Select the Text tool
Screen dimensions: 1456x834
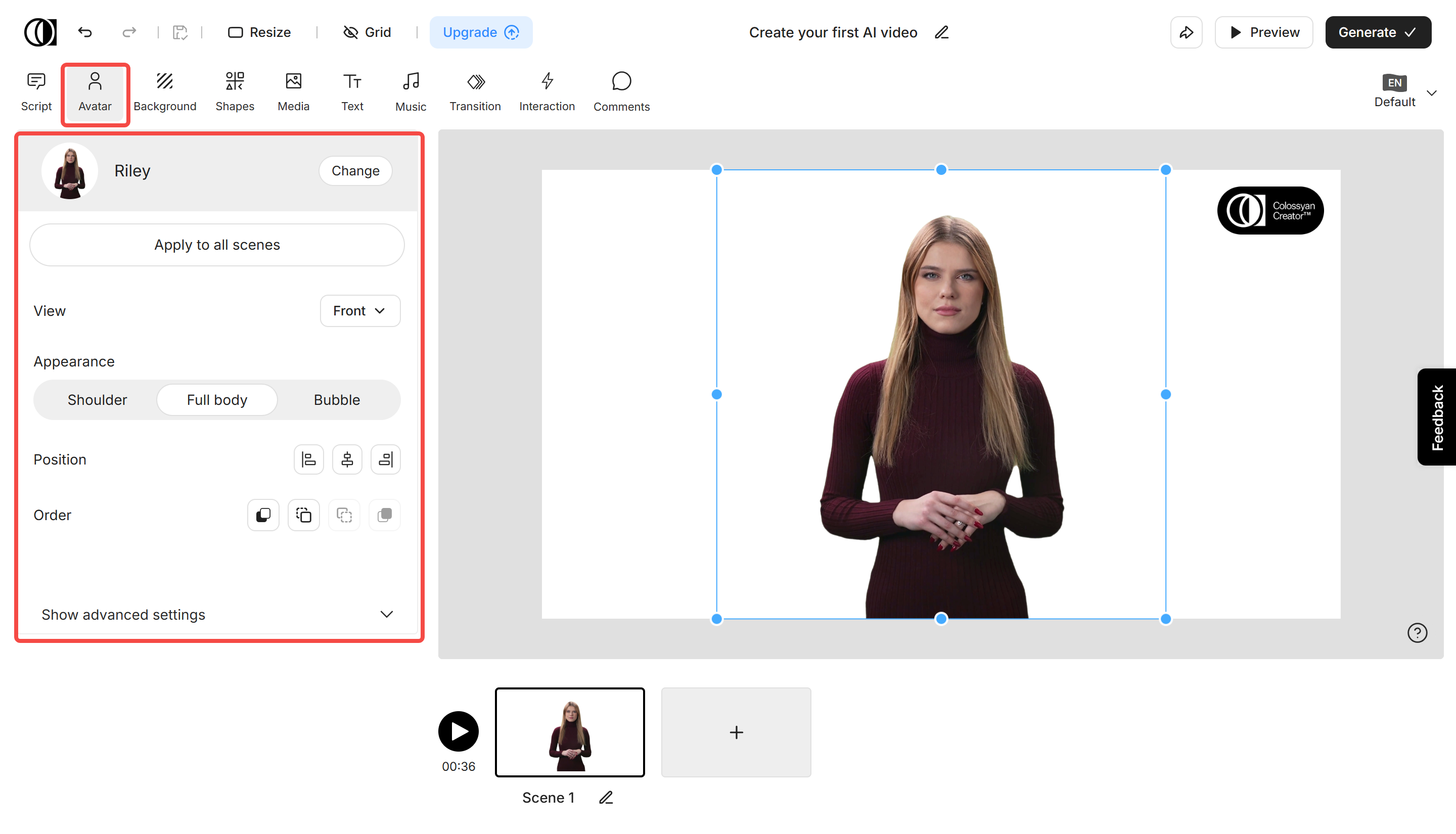coord(352,91)
